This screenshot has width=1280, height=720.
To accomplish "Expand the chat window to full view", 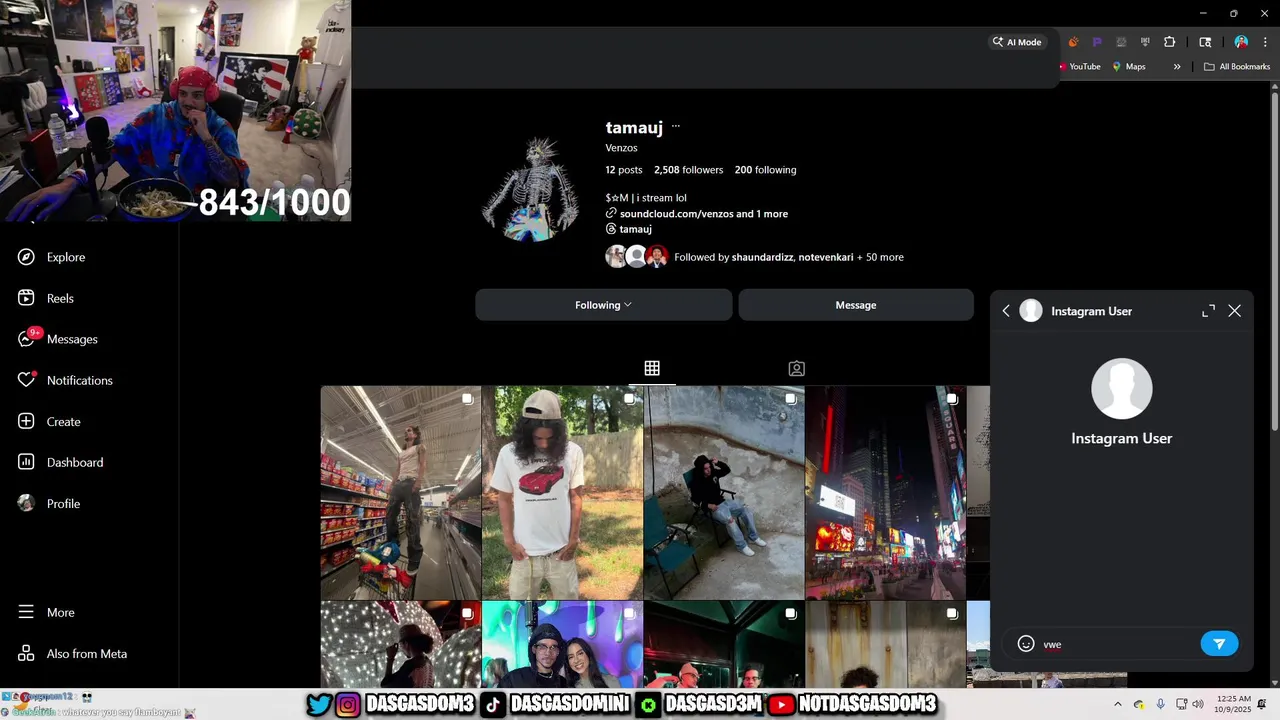I will tap(1208, 311).
